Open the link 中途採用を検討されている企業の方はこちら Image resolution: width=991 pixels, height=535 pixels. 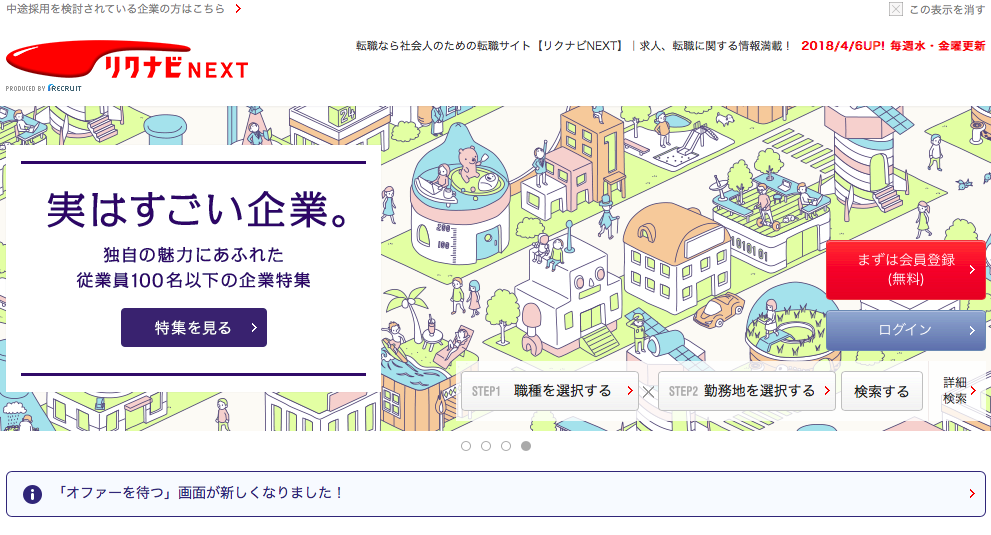[x=115, y=9]
